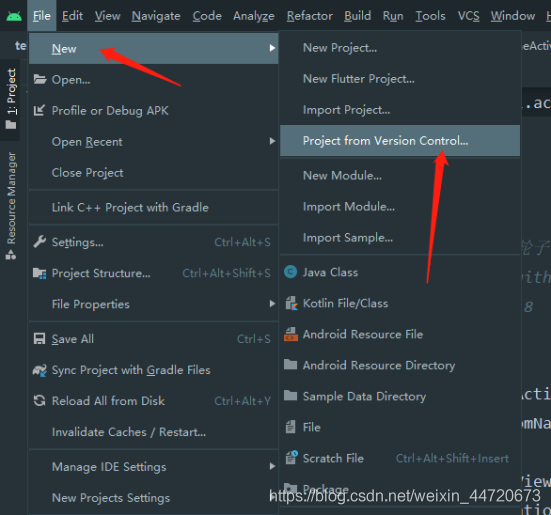Open the Refactor menu
This screenshot has height=515, width=551.
tap(310, 16)
